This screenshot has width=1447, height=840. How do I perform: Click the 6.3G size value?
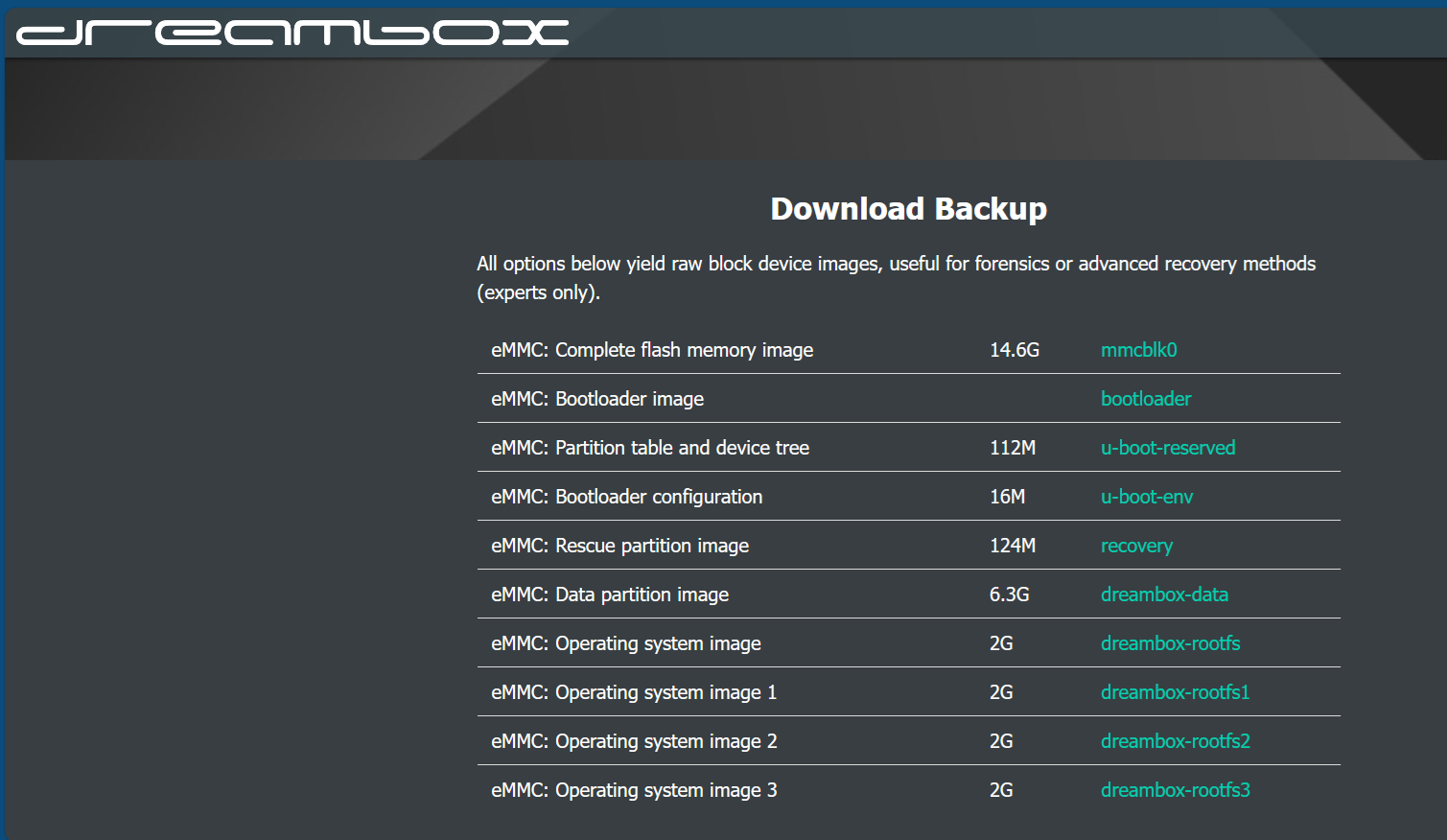click(1010, 595)
